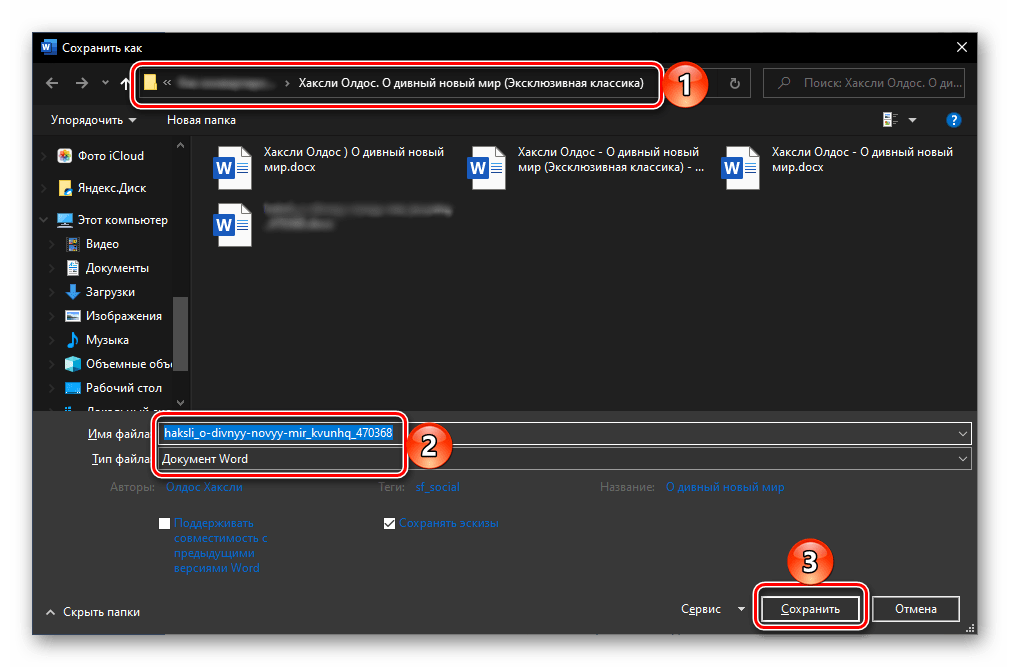Close the Сохранить как dialog
The image size is (1010, 667).
961,47
